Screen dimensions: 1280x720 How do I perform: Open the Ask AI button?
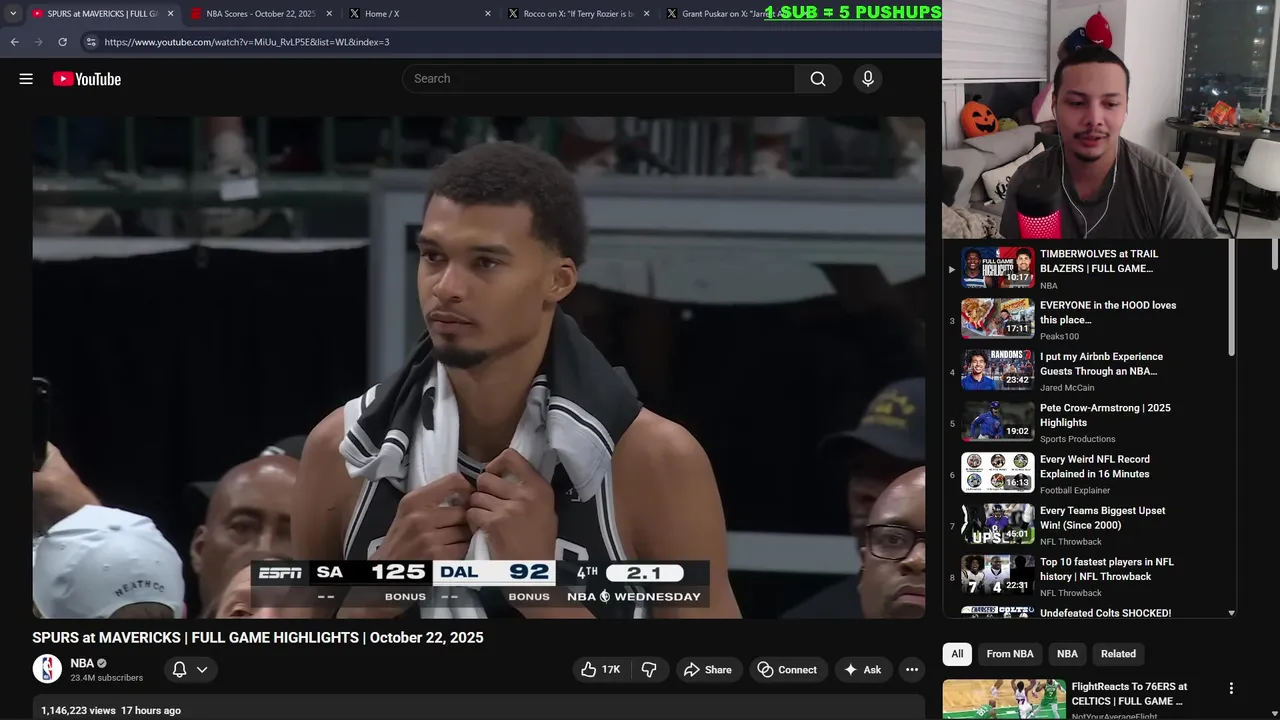point(862,670)
